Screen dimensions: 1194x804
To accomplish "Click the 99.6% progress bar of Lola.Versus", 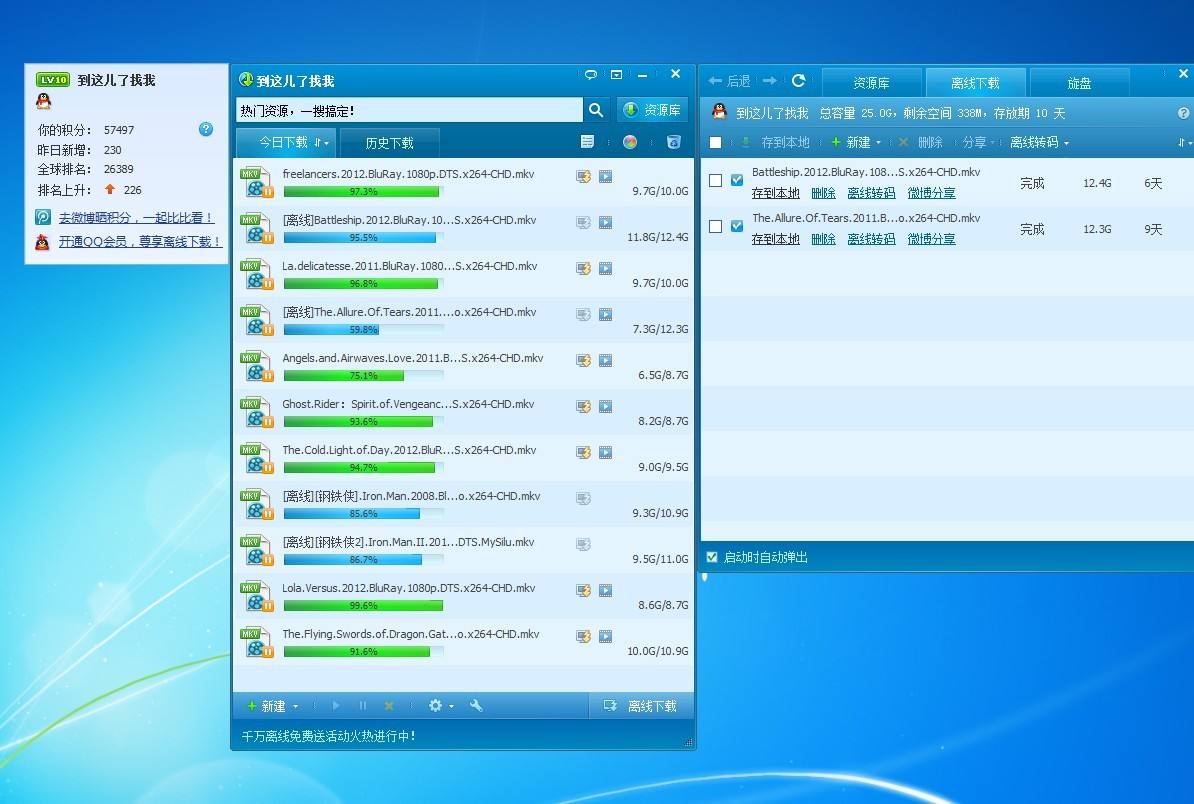I will pyautogui.click(x=362, y=605).
